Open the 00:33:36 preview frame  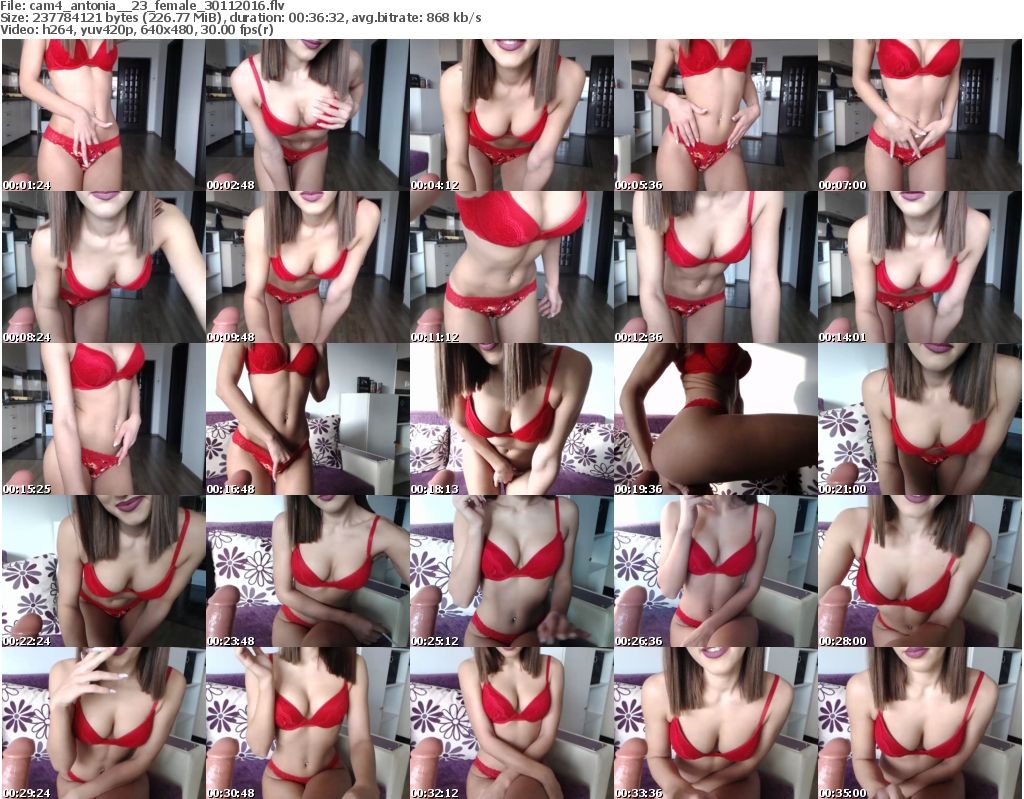(715, 723)
